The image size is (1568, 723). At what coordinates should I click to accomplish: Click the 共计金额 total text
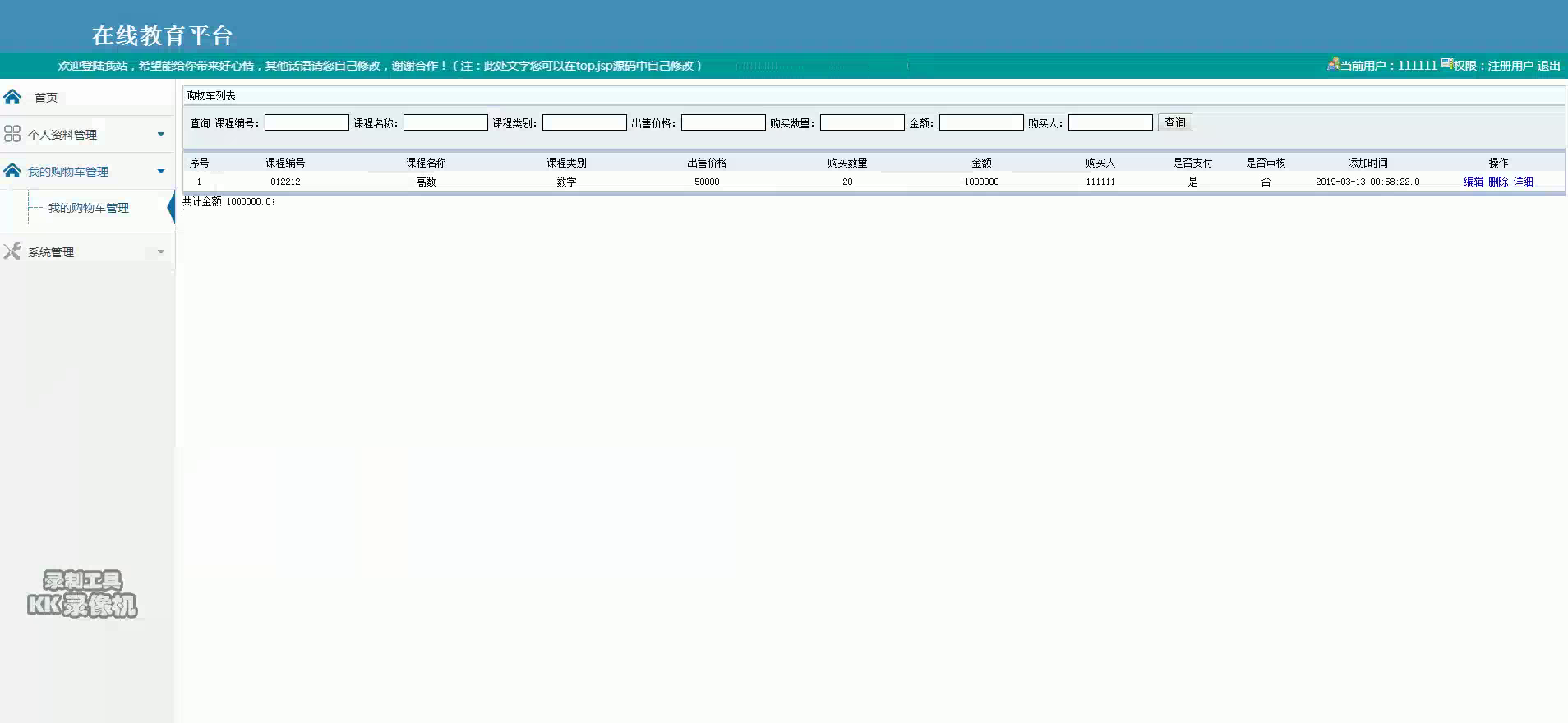(228, 201)
